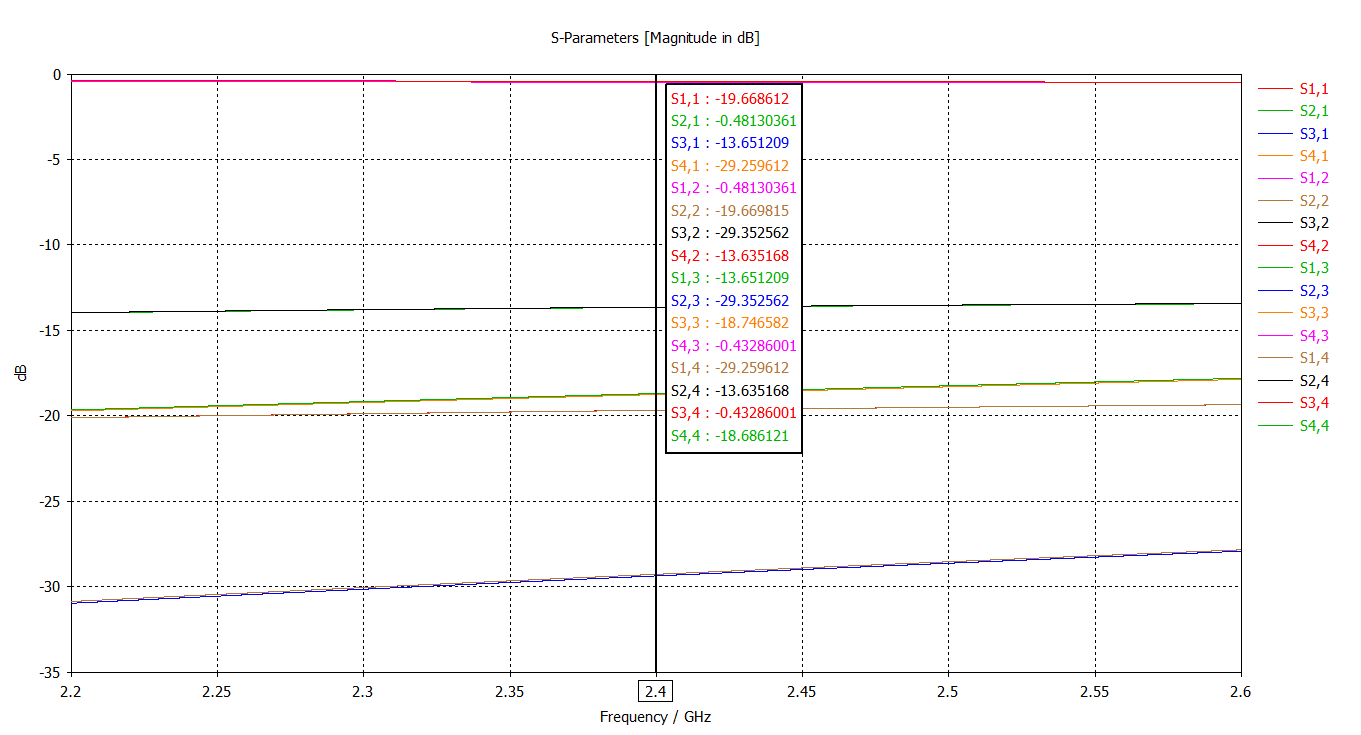The height and width of the screenshot is (735, 1361).
Task: Click the vertical dB axis label
Action: click(x=19, y=372)
